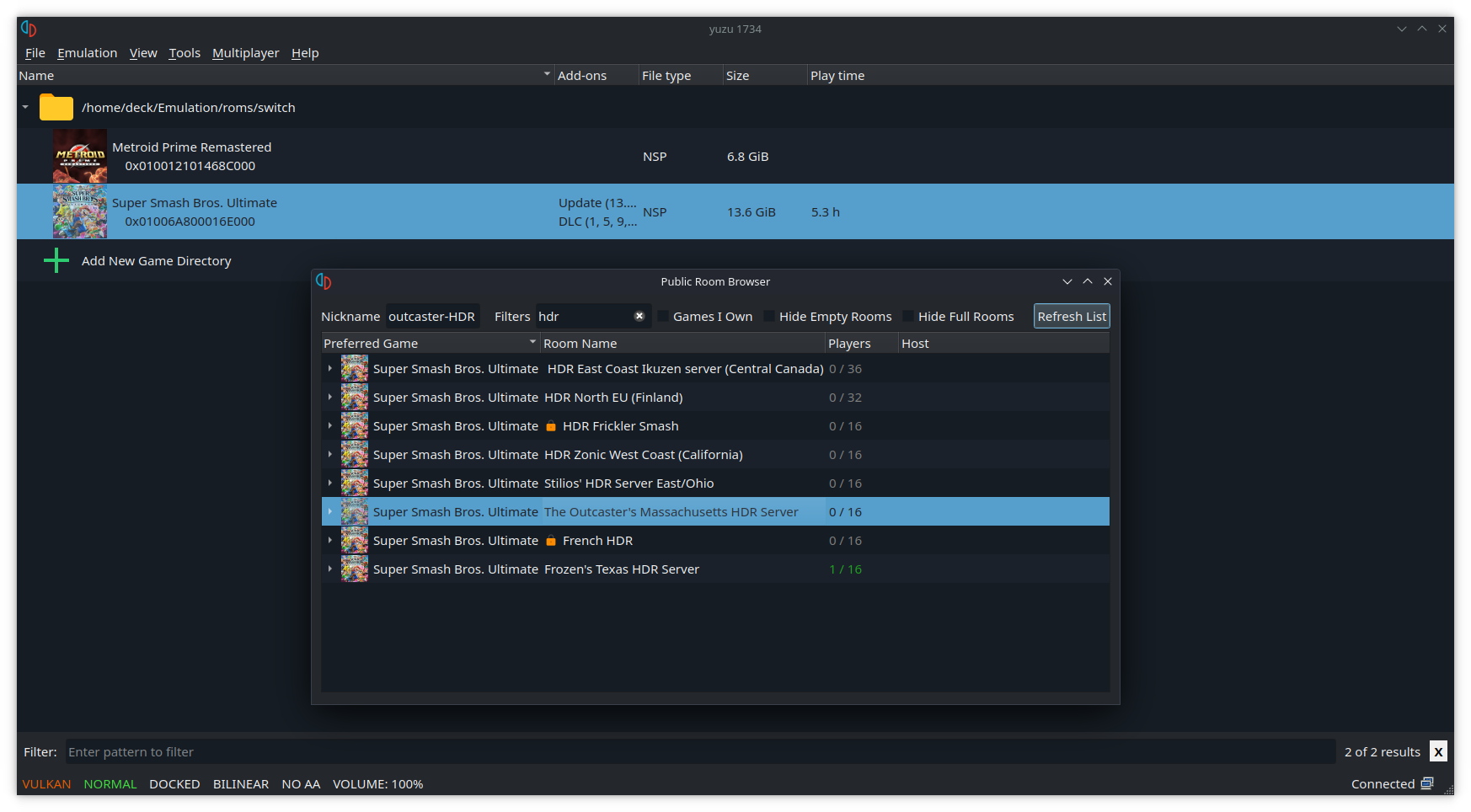Image resolution: width=1471 pixels, height=812 pixels.
Task: Click the Refresh List button
Action: [1072, 317]
